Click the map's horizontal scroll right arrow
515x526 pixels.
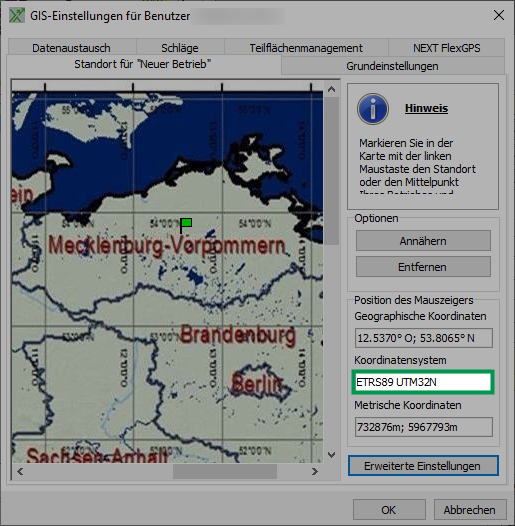tap(314, 472)
